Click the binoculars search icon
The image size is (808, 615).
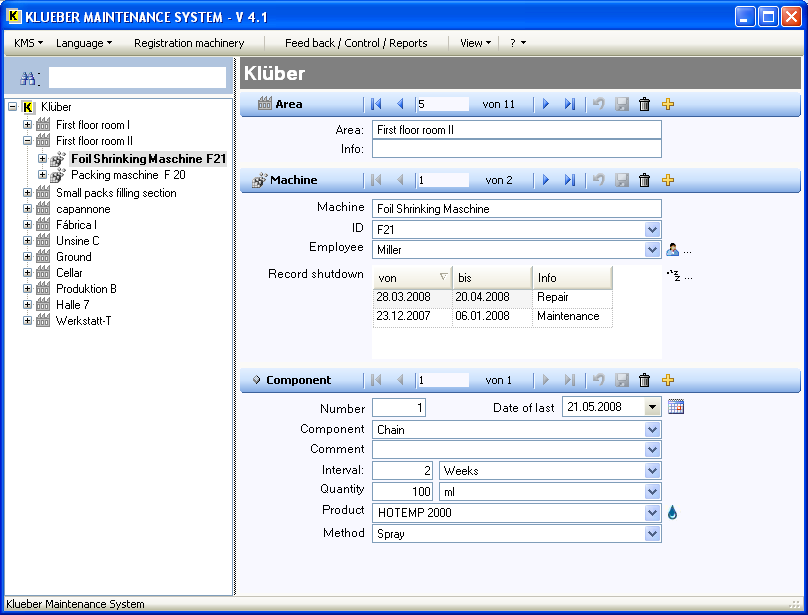click(x=28, y=78)
